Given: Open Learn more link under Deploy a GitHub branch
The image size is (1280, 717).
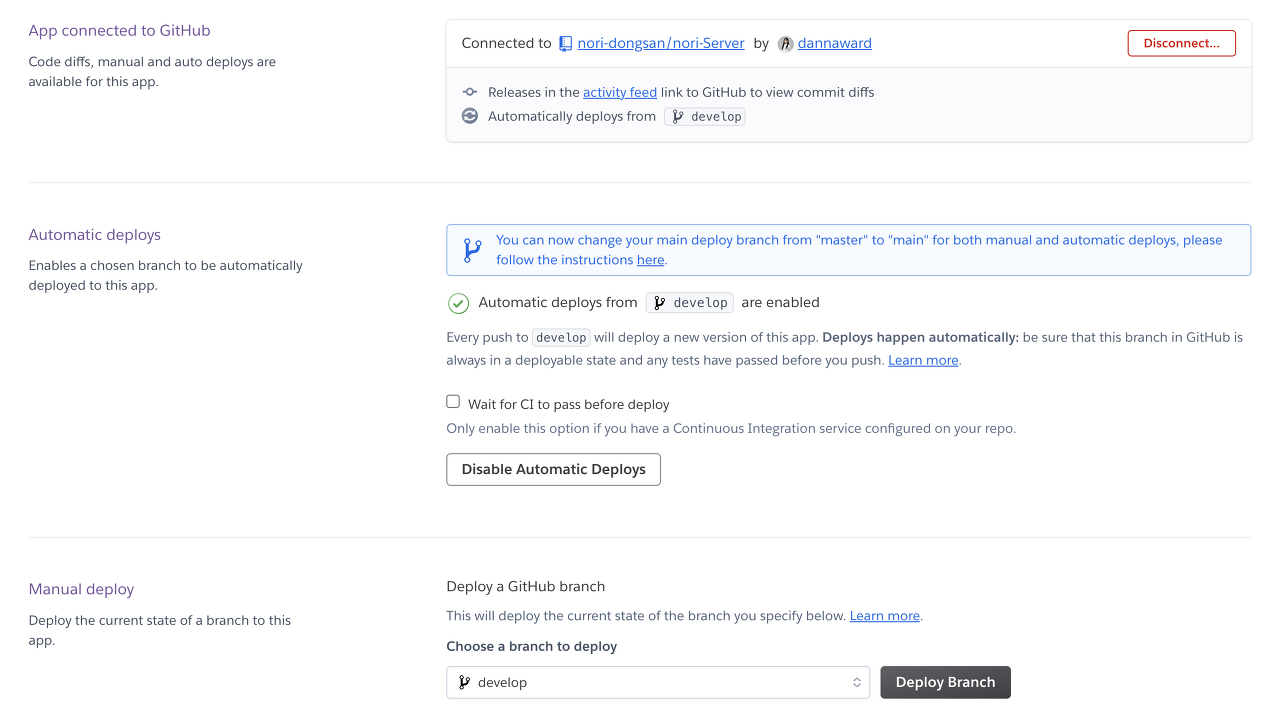Looking at the screenshot, I should pyautogui.click(x=885, y=616).
